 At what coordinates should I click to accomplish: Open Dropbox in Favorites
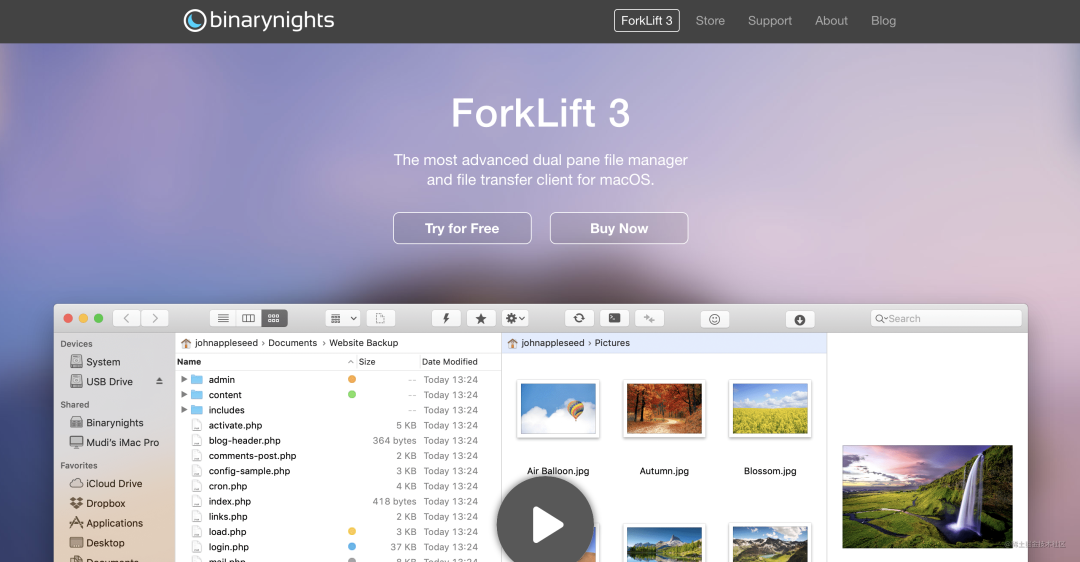click(98, 503)
